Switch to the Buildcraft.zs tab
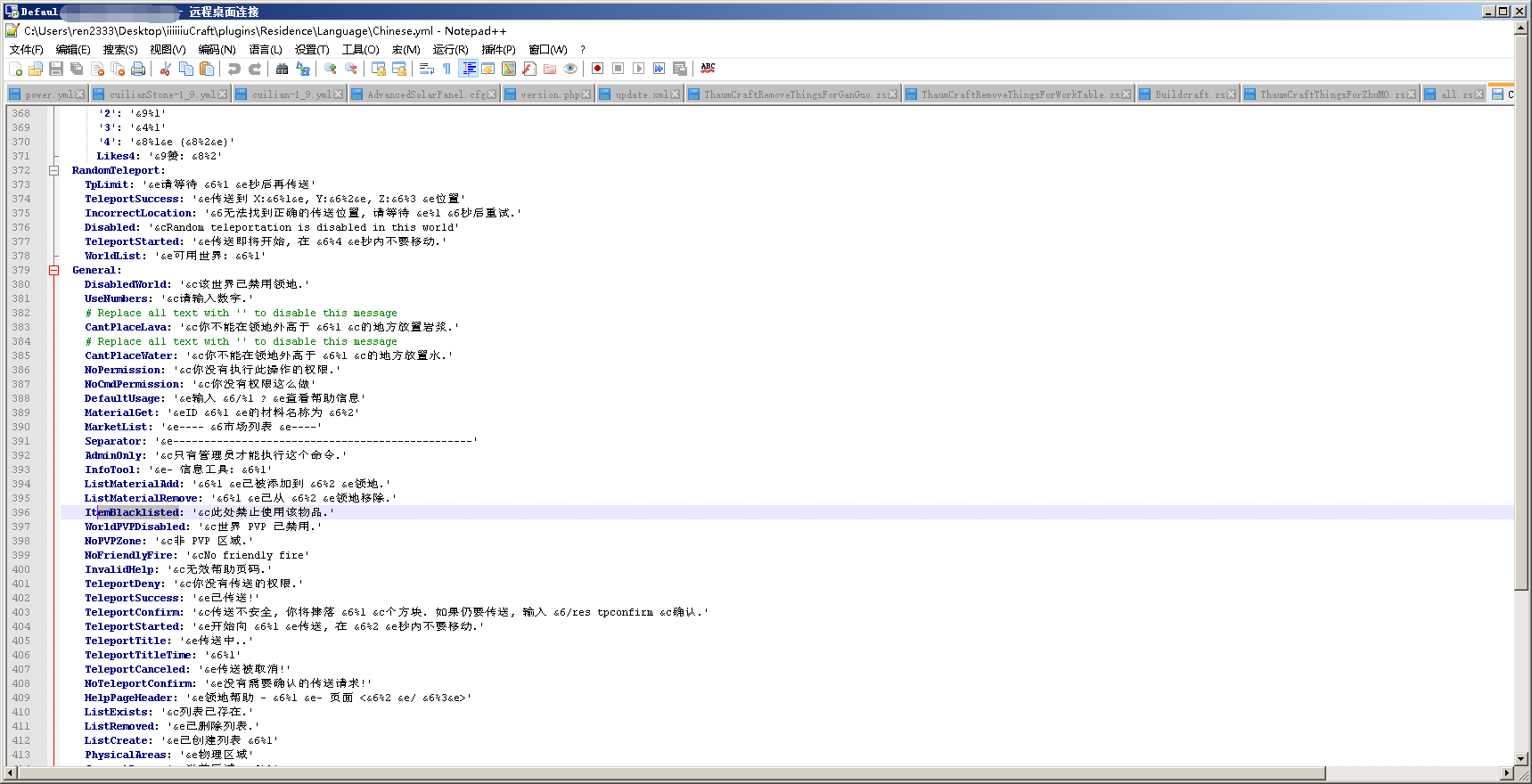This screenshot has height=784, width=1532. pyautogui.click(x=1188, y=94)
